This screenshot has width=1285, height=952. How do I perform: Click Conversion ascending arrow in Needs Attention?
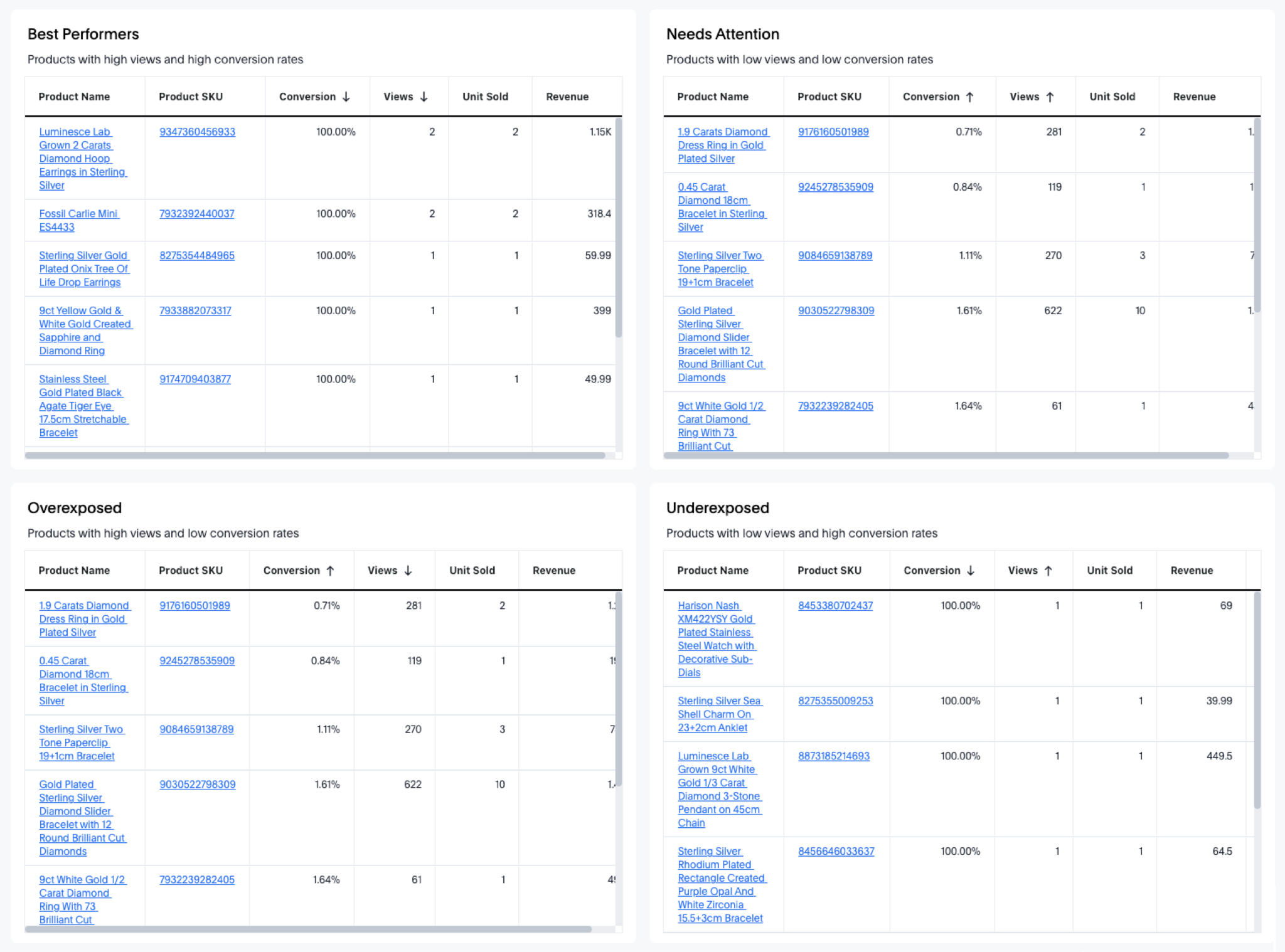point(969,97)
